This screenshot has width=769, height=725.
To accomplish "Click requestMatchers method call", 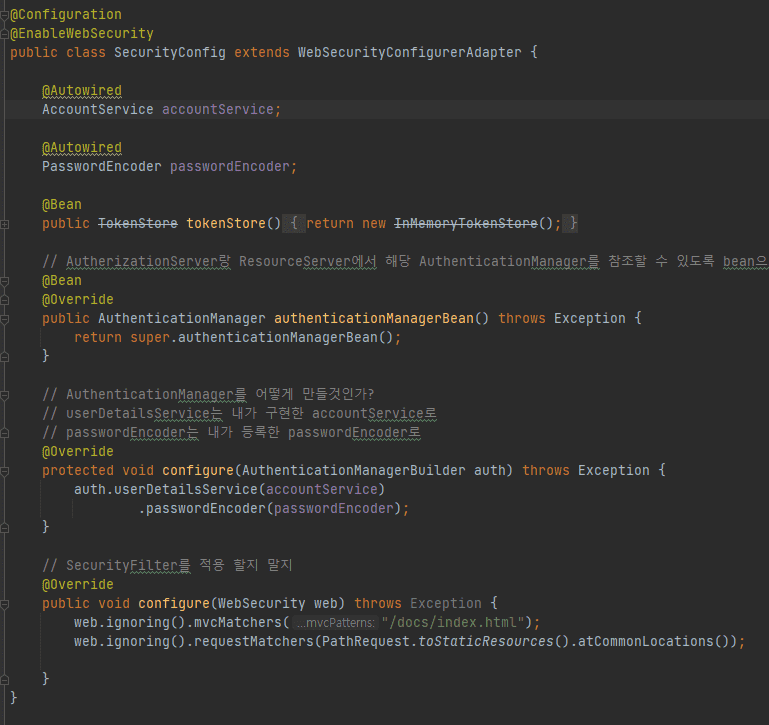I will click(x=254, y=642).
